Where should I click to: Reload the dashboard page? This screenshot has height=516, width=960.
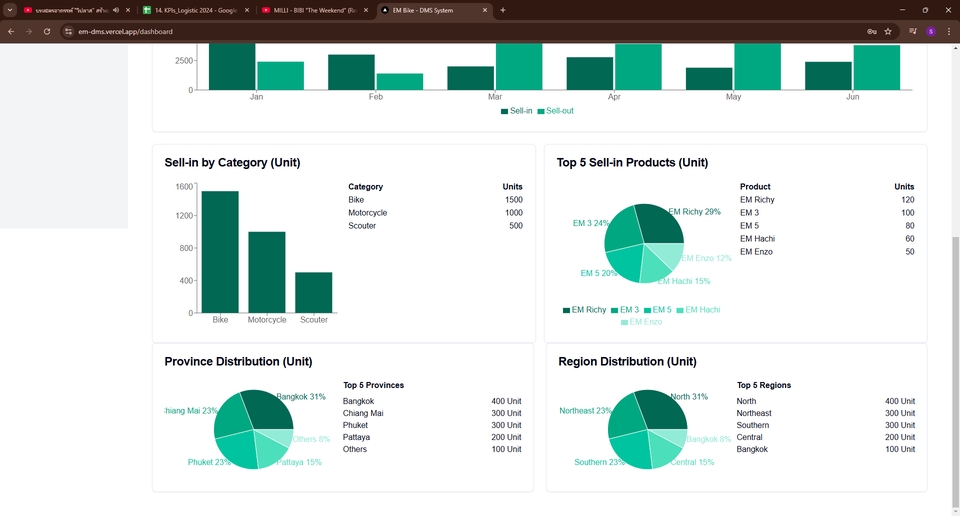click(x=46, y=31)
